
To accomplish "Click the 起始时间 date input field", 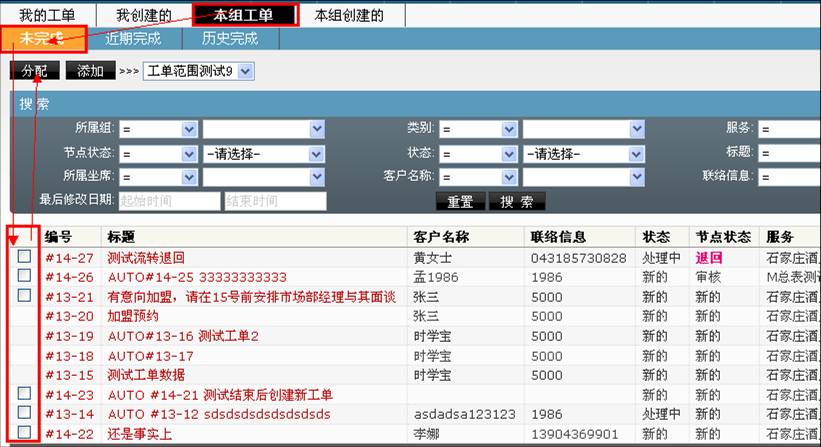I will [x=168, y=201].
